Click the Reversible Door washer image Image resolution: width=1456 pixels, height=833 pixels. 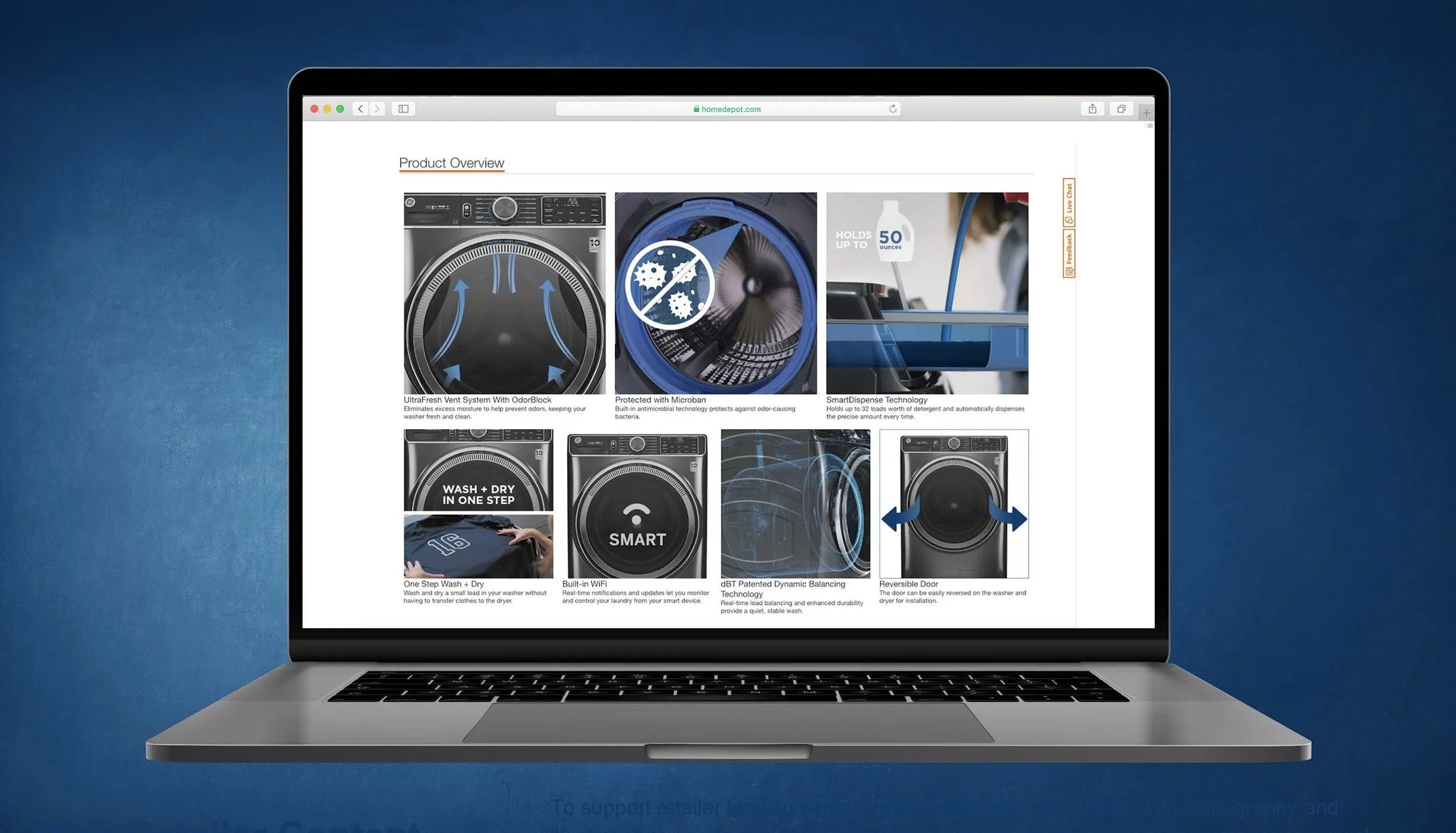[953, 504]
